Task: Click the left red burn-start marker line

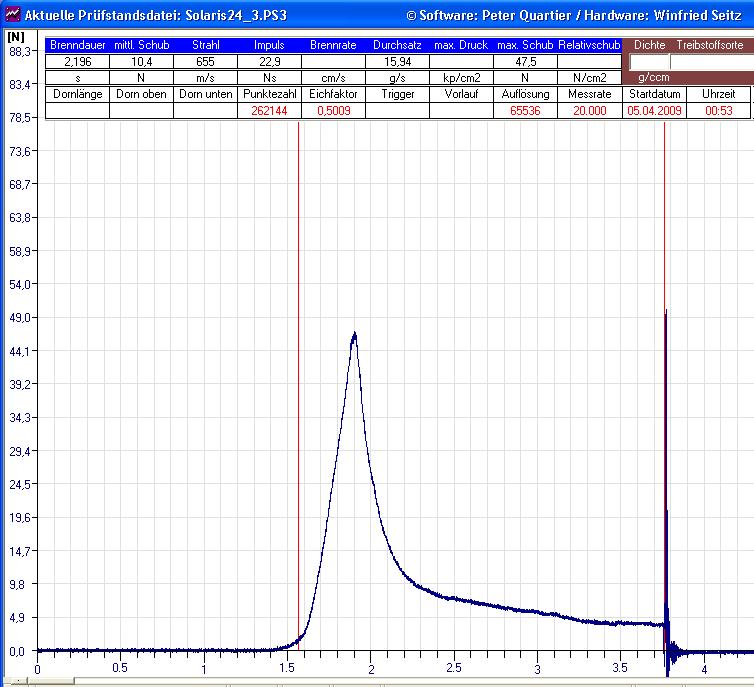Action: (x=298, y=400)
